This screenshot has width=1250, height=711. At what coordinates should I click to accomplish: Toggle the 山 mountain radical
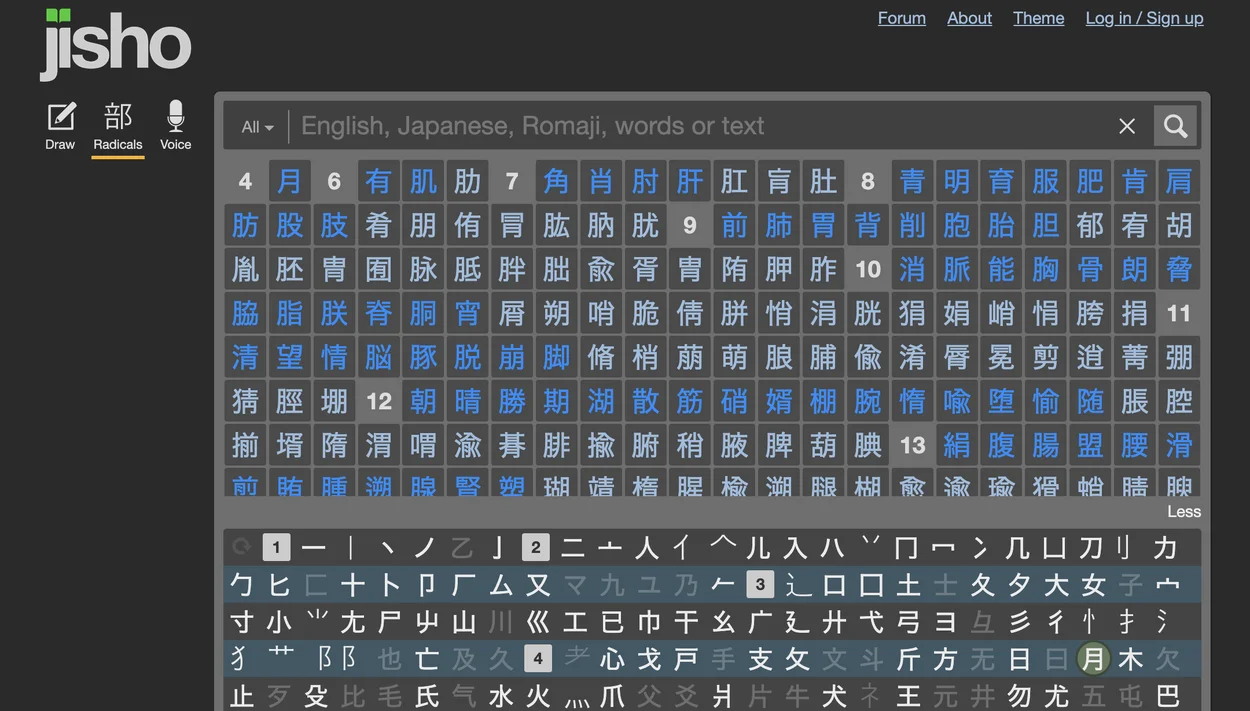[x=464, y=622]
